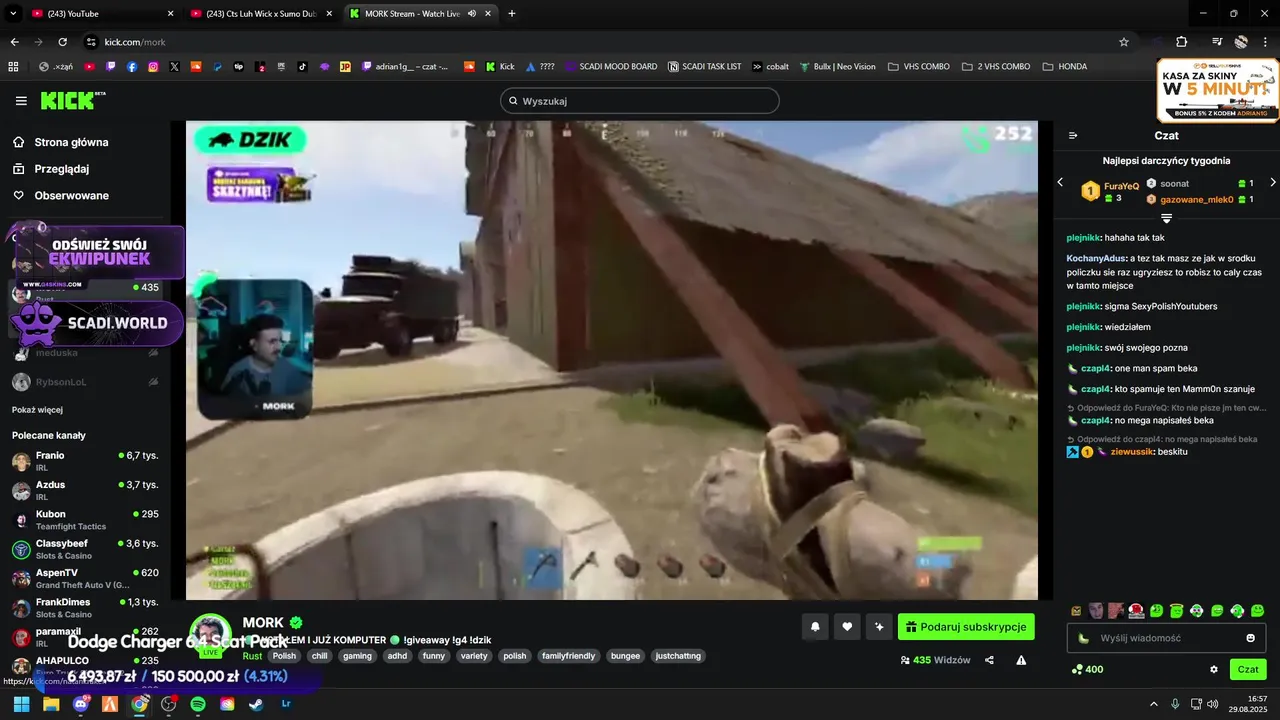Viewport: 1280px width, 720px height.
Task: Open the Facebook bookmark icon
Action: point(132,67)
